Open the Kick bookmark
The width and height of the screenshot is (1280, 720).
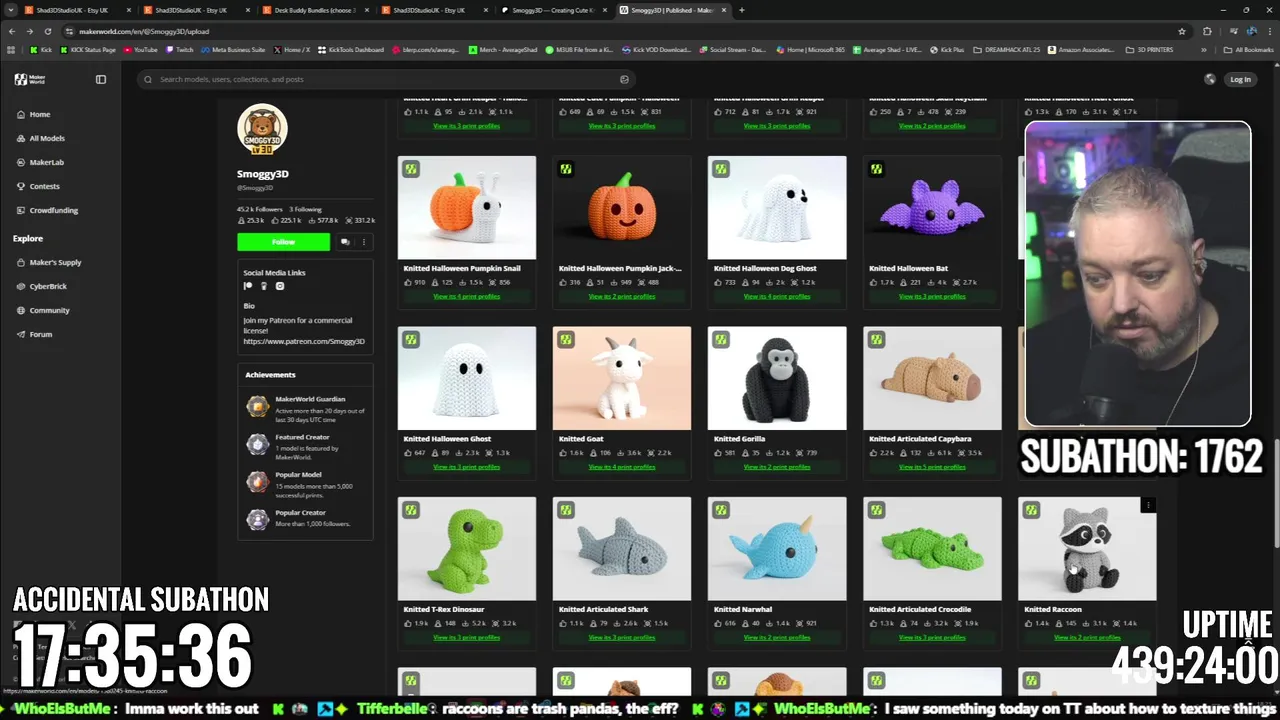pyautogui.click(x=41, y=49)
